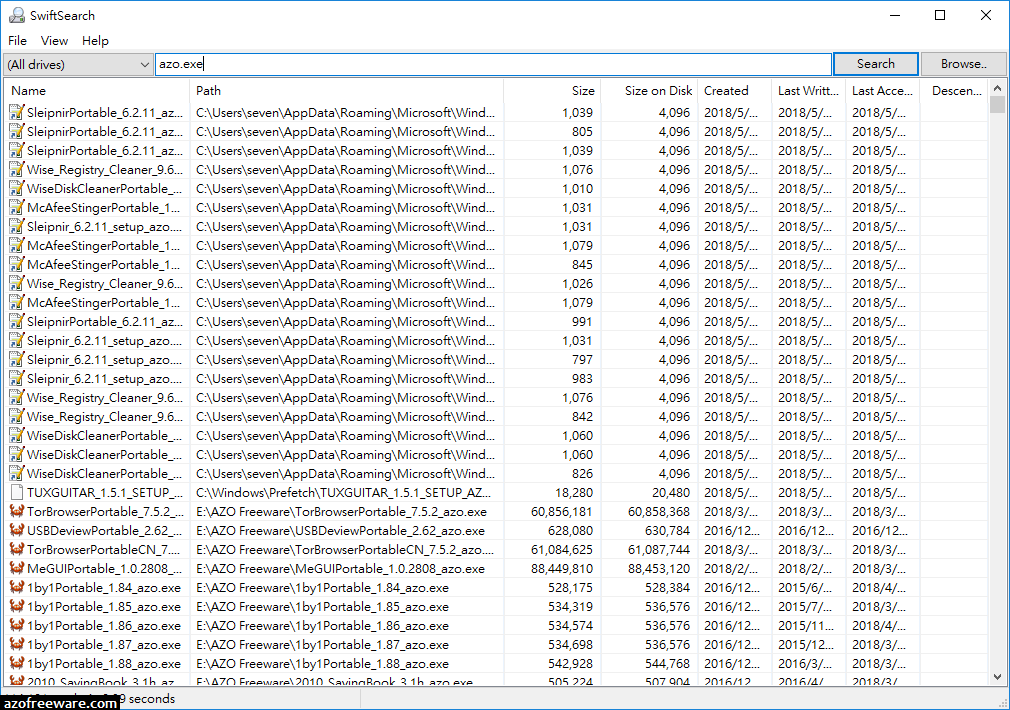Image resolution: width=1010 pixels, height=710 pixels.
Task: Click the MeGUIPortable_1.0.2808 file icon
Action: coord(17,568)
